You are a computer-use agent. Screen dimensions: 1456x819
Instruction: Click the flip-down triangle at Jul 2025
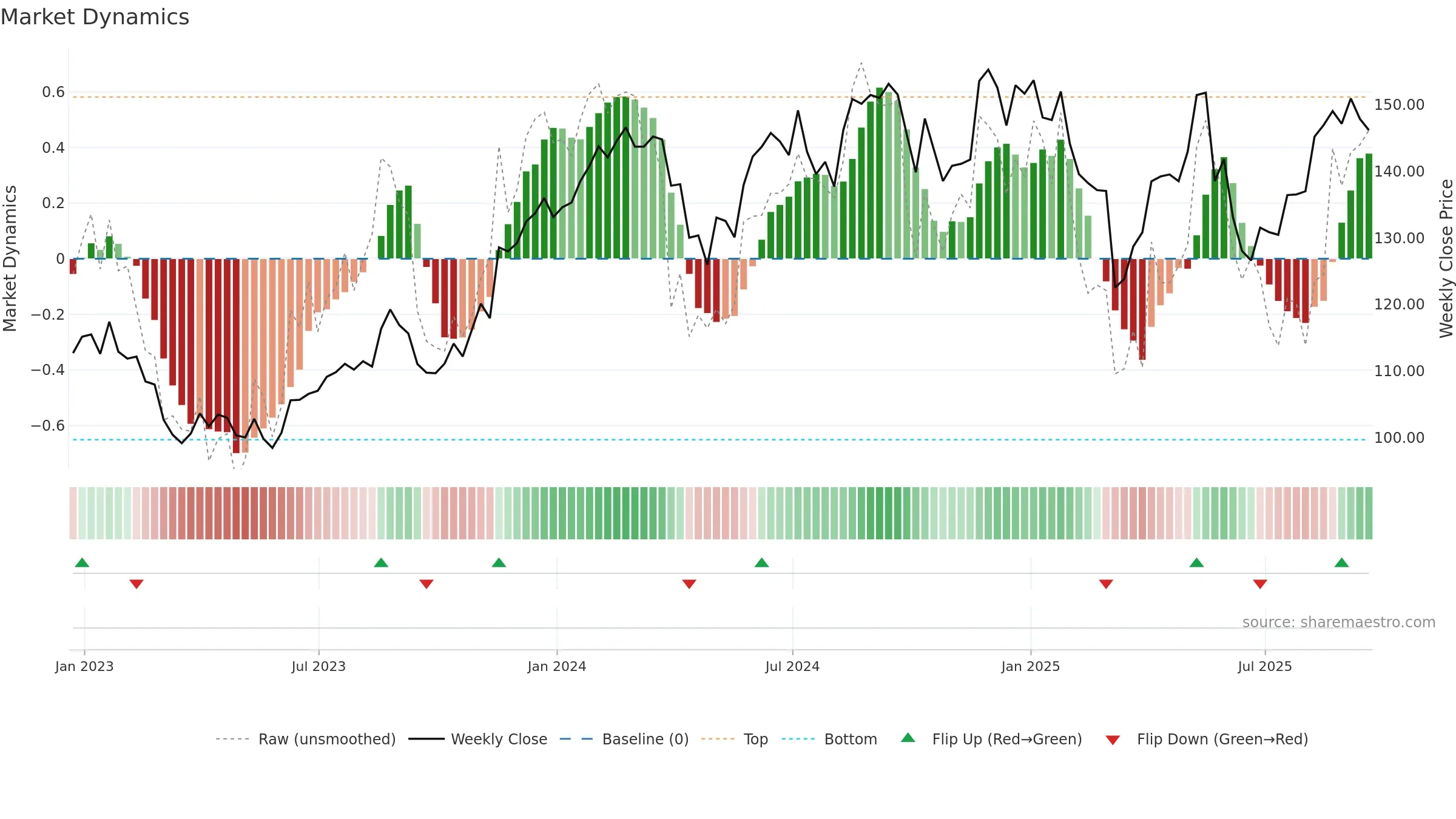[1260, 584]
